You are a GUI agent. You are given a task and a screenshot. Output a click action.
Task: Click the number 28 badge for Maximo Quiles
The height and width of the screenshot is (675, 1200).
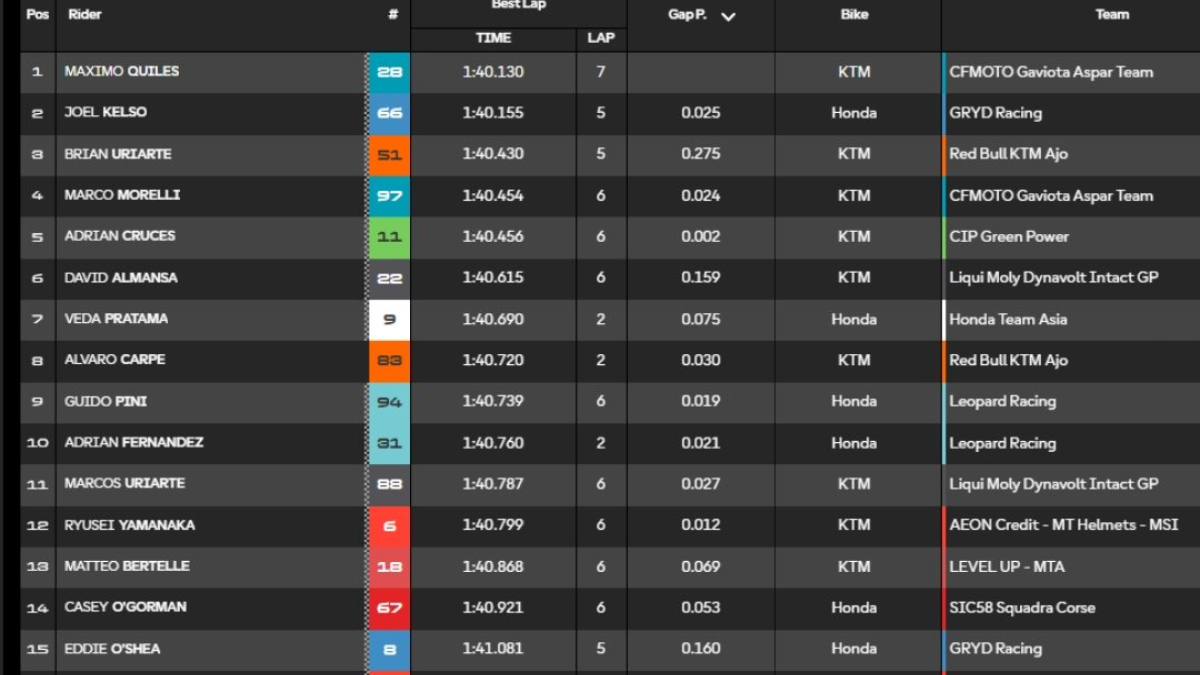pos(389,72)
